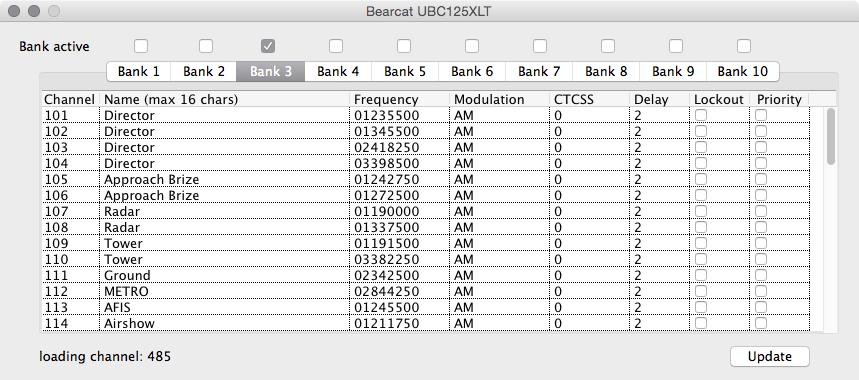Toggle Lockout for channel 105

[x=701, y=179]
